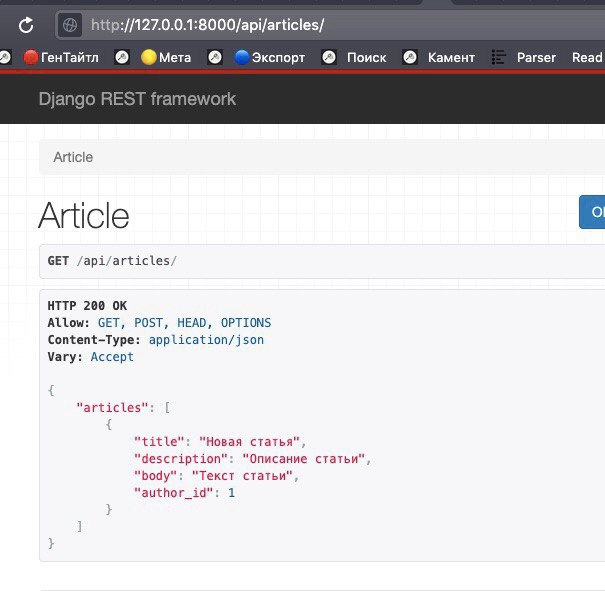605x591 pixels.
Task: Click the bookmarklet icon before Камент
Action: click(410, 57)
